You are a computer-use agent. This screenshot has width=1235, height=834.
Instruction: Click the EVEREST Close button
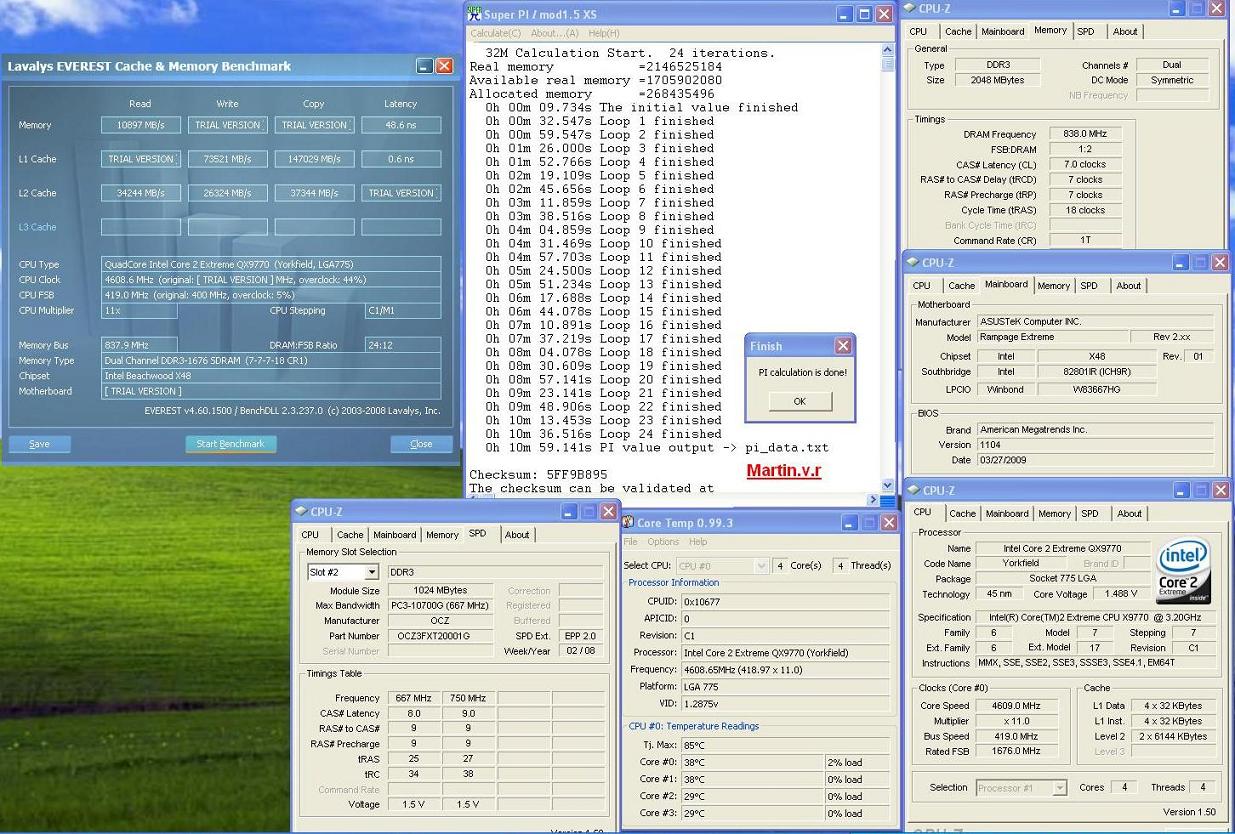(x=421, y=444)
